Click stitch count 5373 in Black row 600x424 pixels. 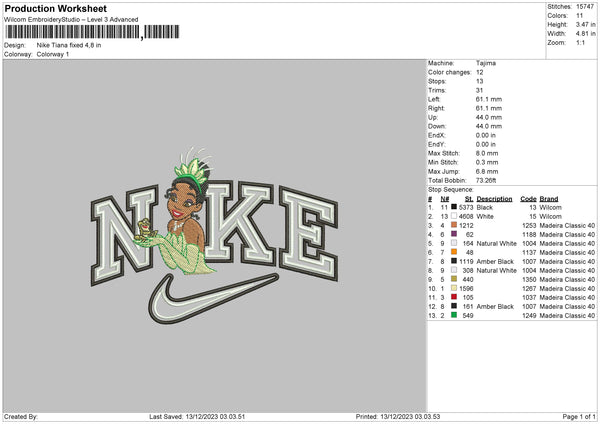click(466, 207)
